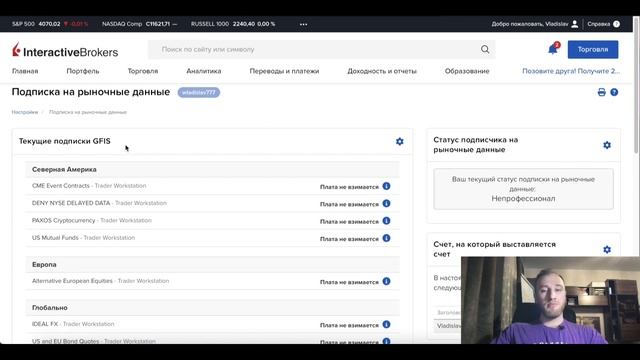Screen dimensions: 640x360
Task: Click the Позовите друга referral link
Action: (571, 71)
